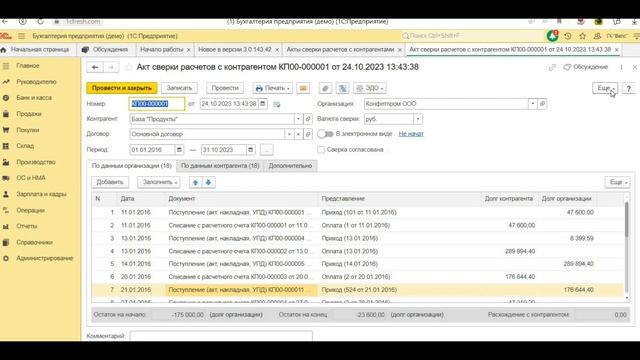Click the Провести button
The height and width of the screenshot is (360, 640).
point(225,88)
